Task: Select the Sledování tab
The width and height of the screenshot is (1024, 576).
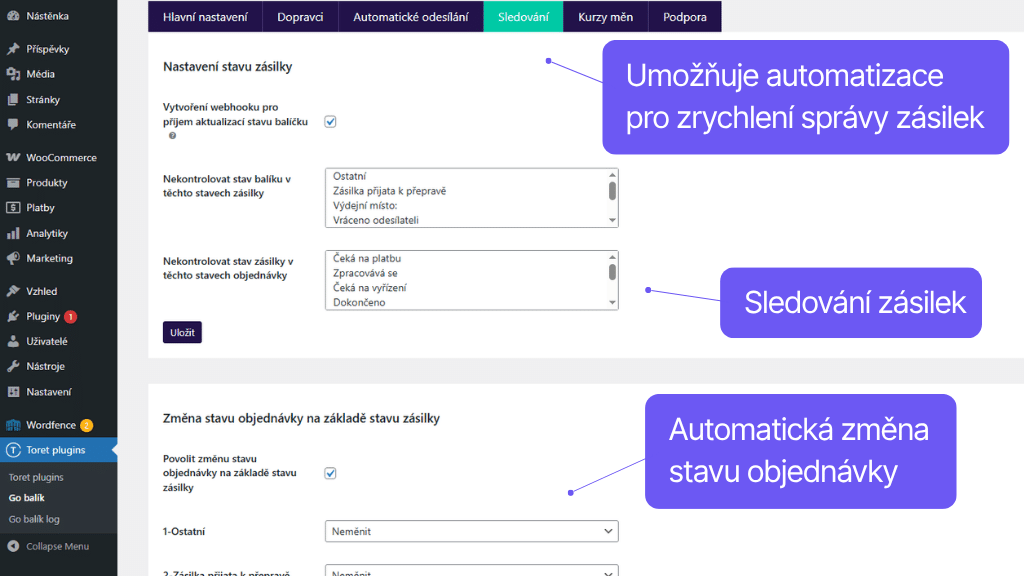Action: pyautogui.click(x=523, y=16)
